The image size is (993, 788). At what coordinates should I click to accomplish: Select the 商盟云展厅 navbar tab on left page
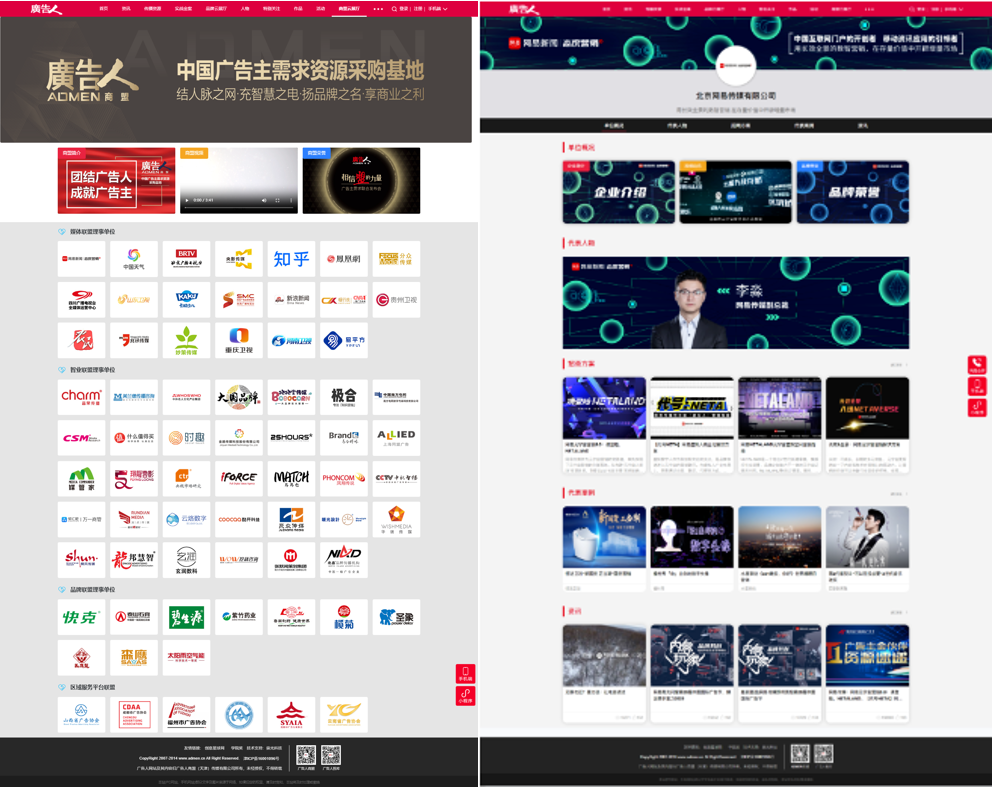pos(349,9)
